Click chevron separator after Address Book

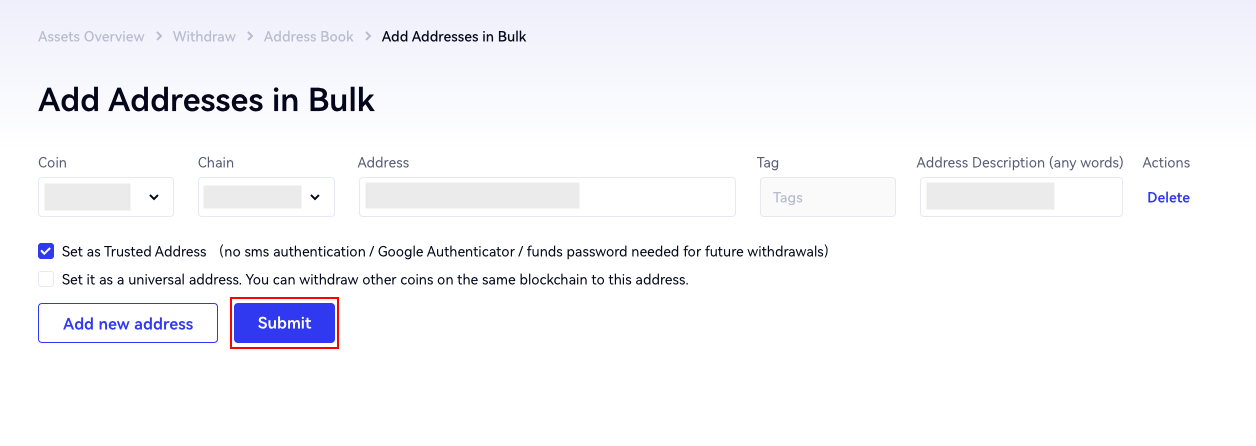point(368,37)
